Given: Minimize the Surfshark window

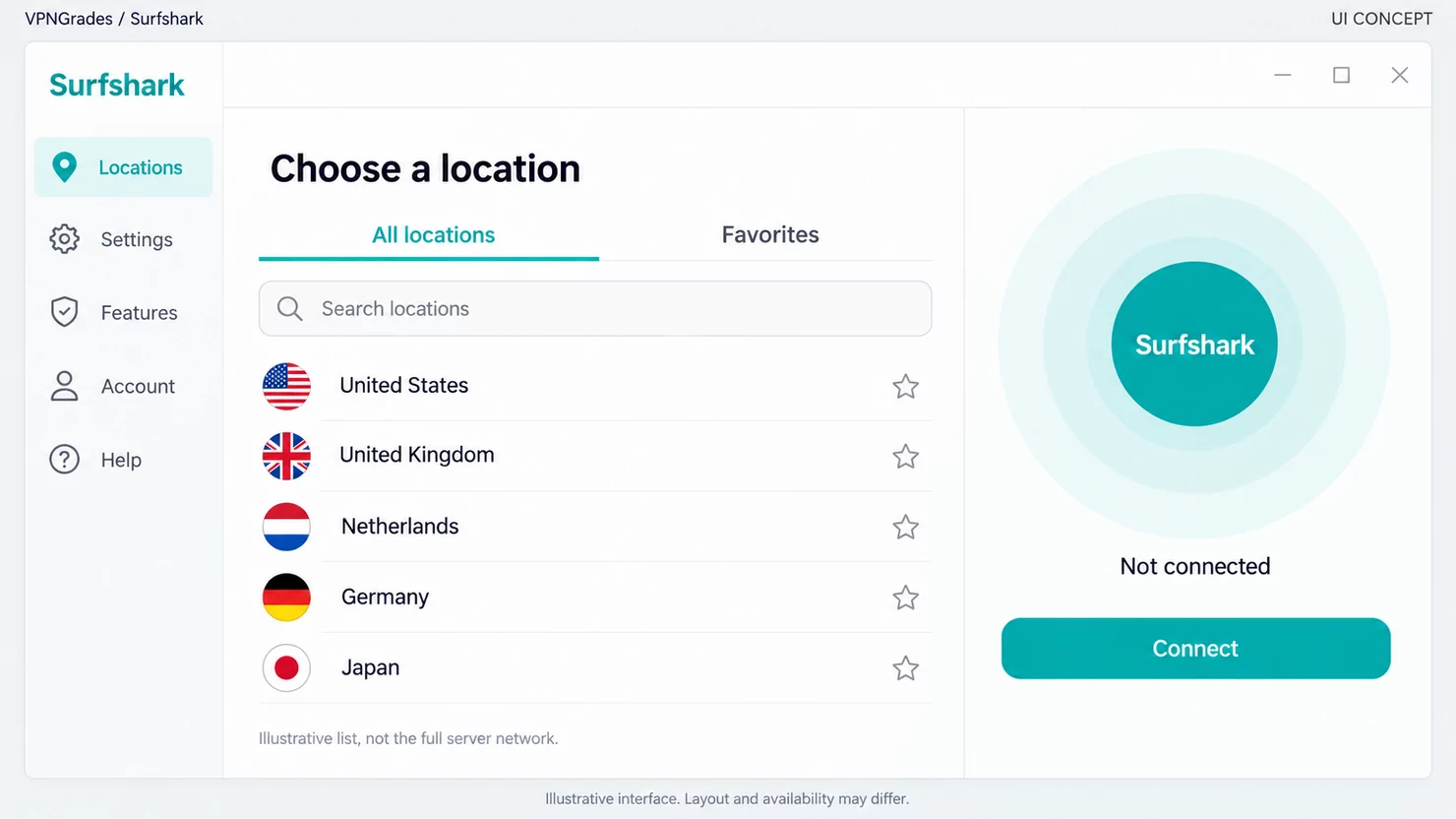Looking at the screenshot, I should (x=1283, y=75).
